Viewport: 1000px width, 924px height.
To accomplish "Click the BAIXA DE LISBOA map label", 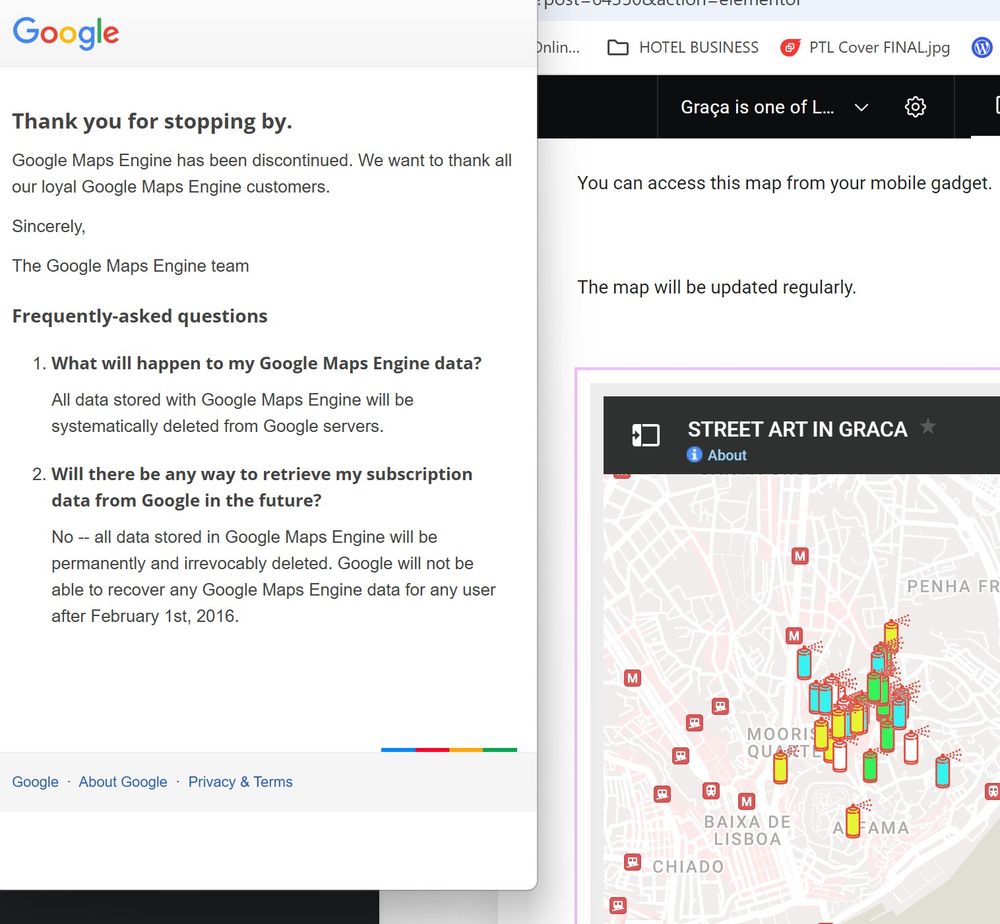I will 747,830.
